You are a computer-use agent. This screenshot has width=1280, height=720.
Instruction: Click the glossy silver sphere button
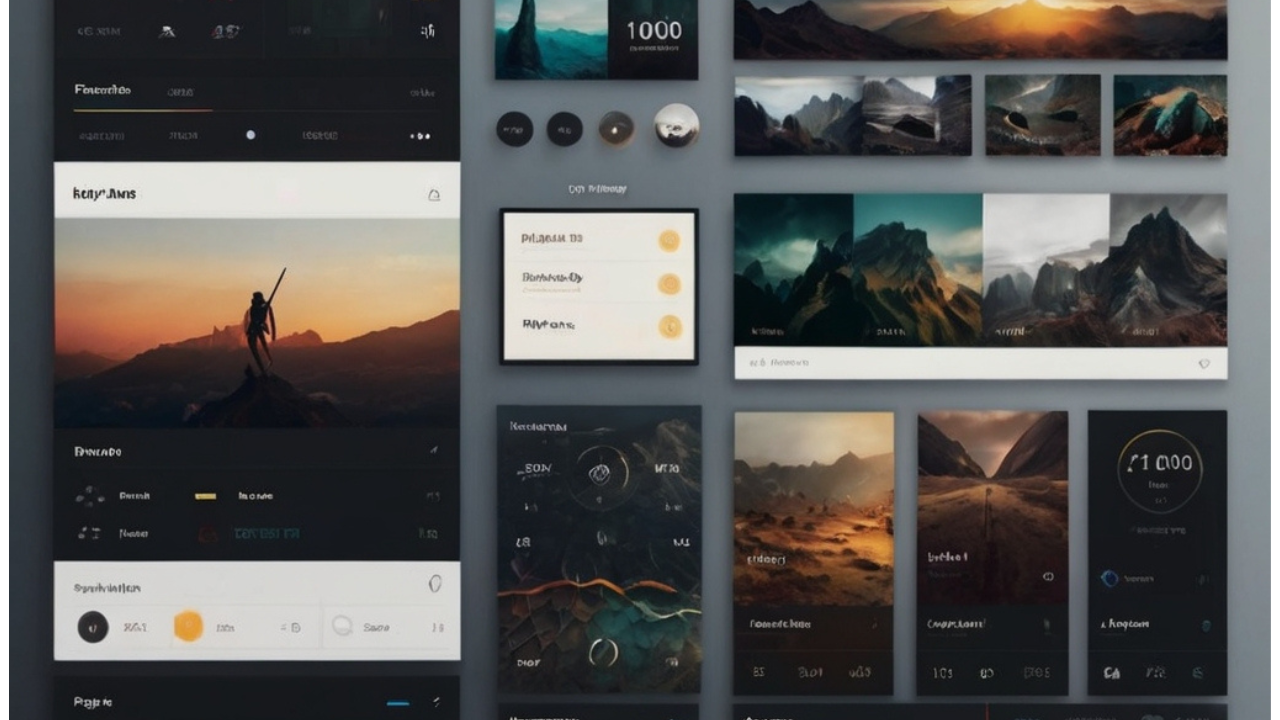click(x=677, y=126)
